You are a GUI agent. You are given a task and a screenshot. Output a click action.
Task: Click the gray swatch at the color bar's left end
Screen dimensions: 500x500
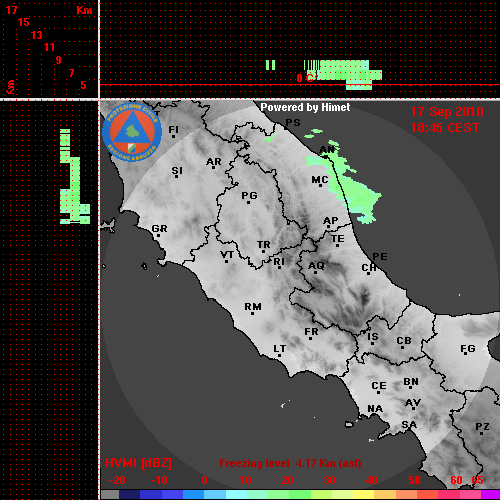(x=110, y=494)
